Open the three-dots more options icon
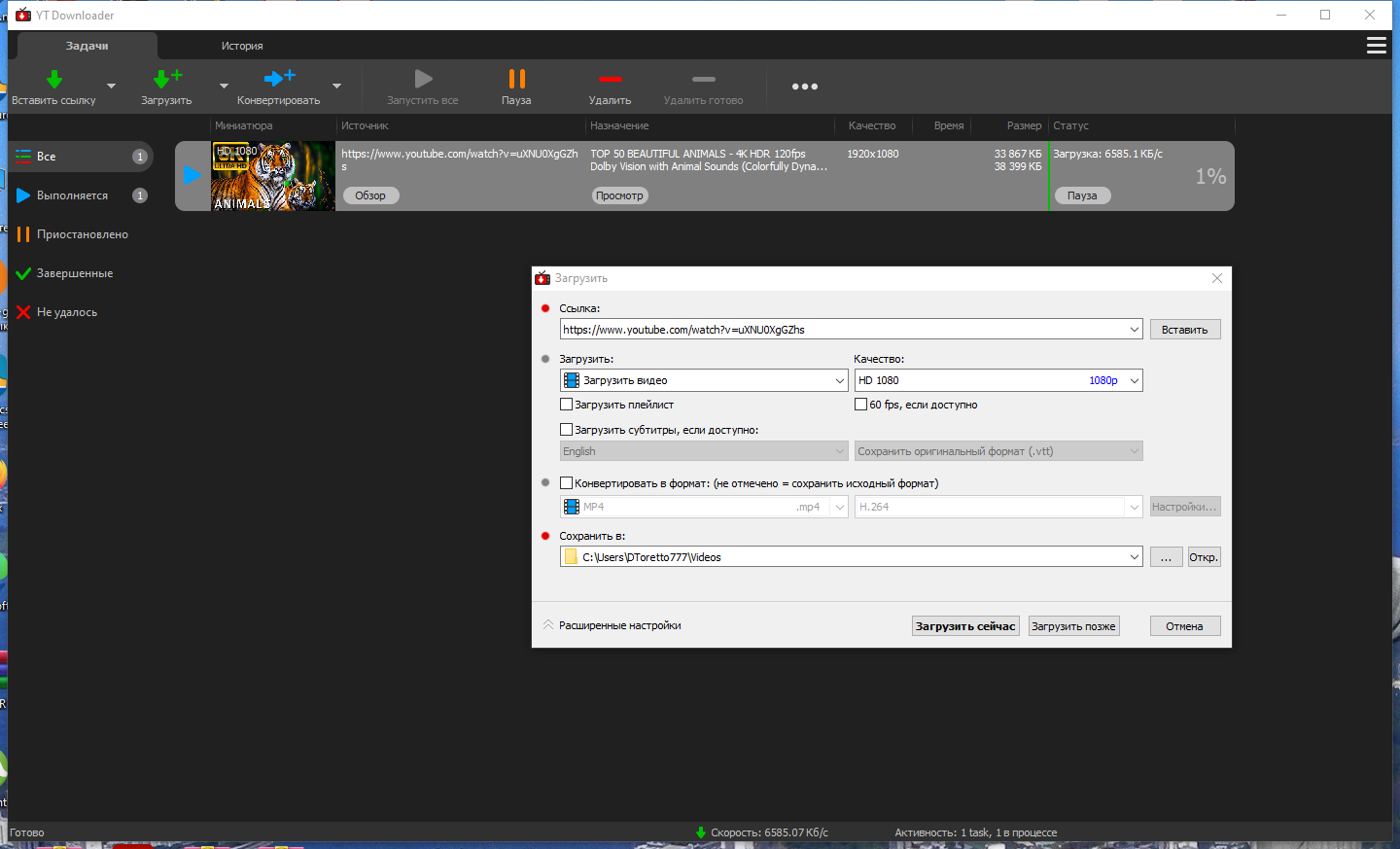 click(x=804, y=87)
